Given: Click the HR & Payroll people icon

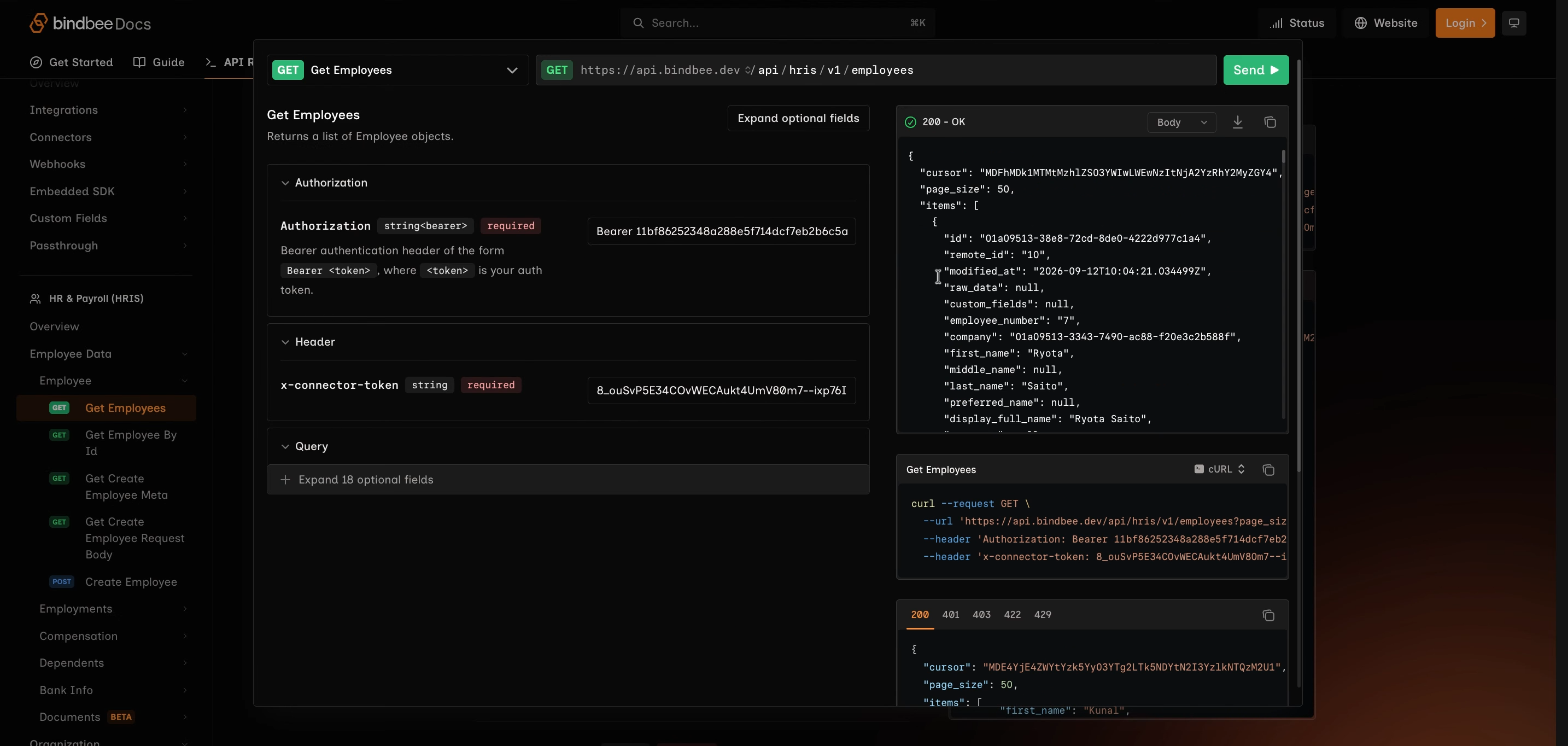Looking at the screenshot, I should [x=36, y=299].
